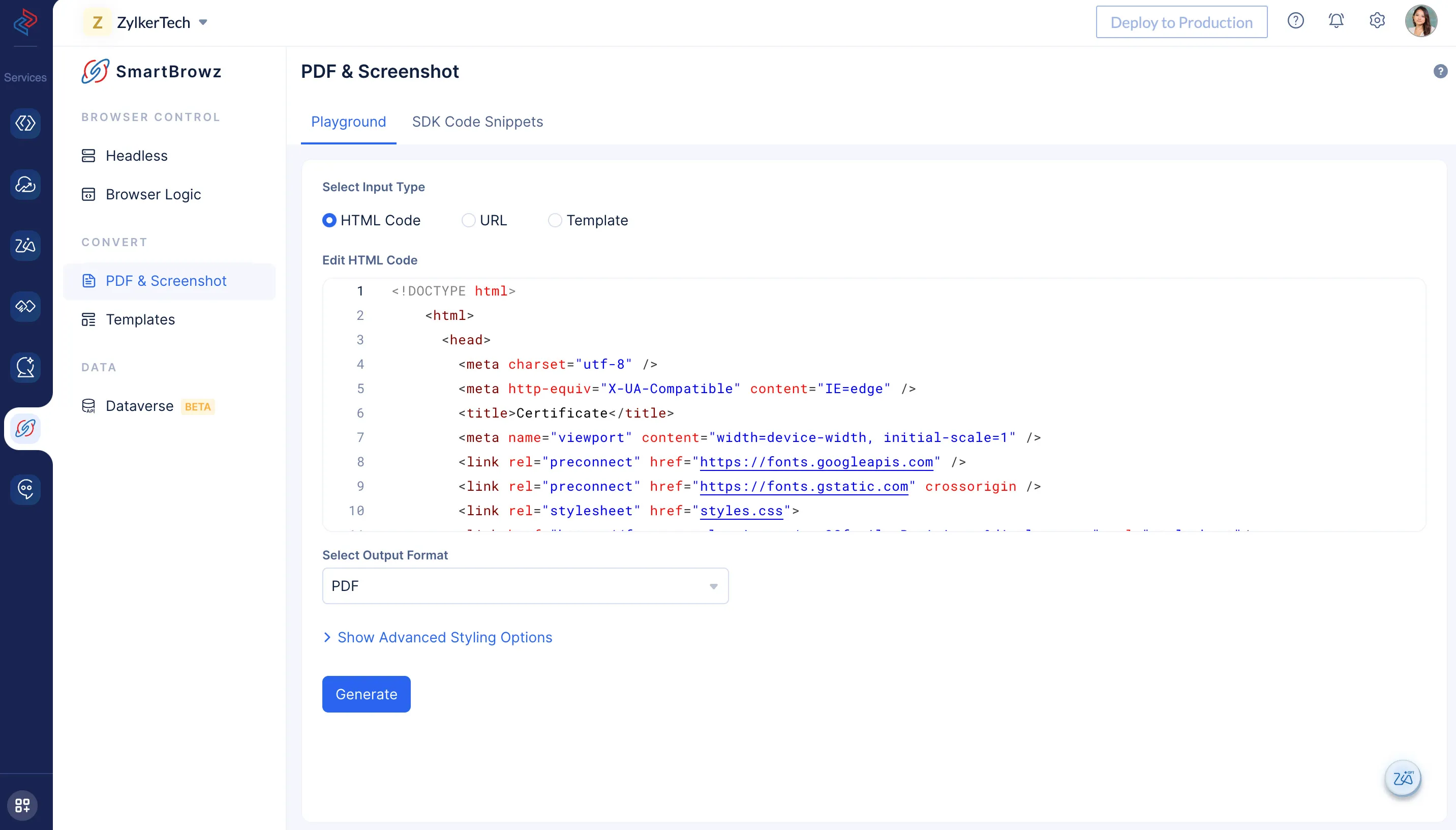The image size is (1456, 830).
Task: Select the URL input type
Action: 468,221
